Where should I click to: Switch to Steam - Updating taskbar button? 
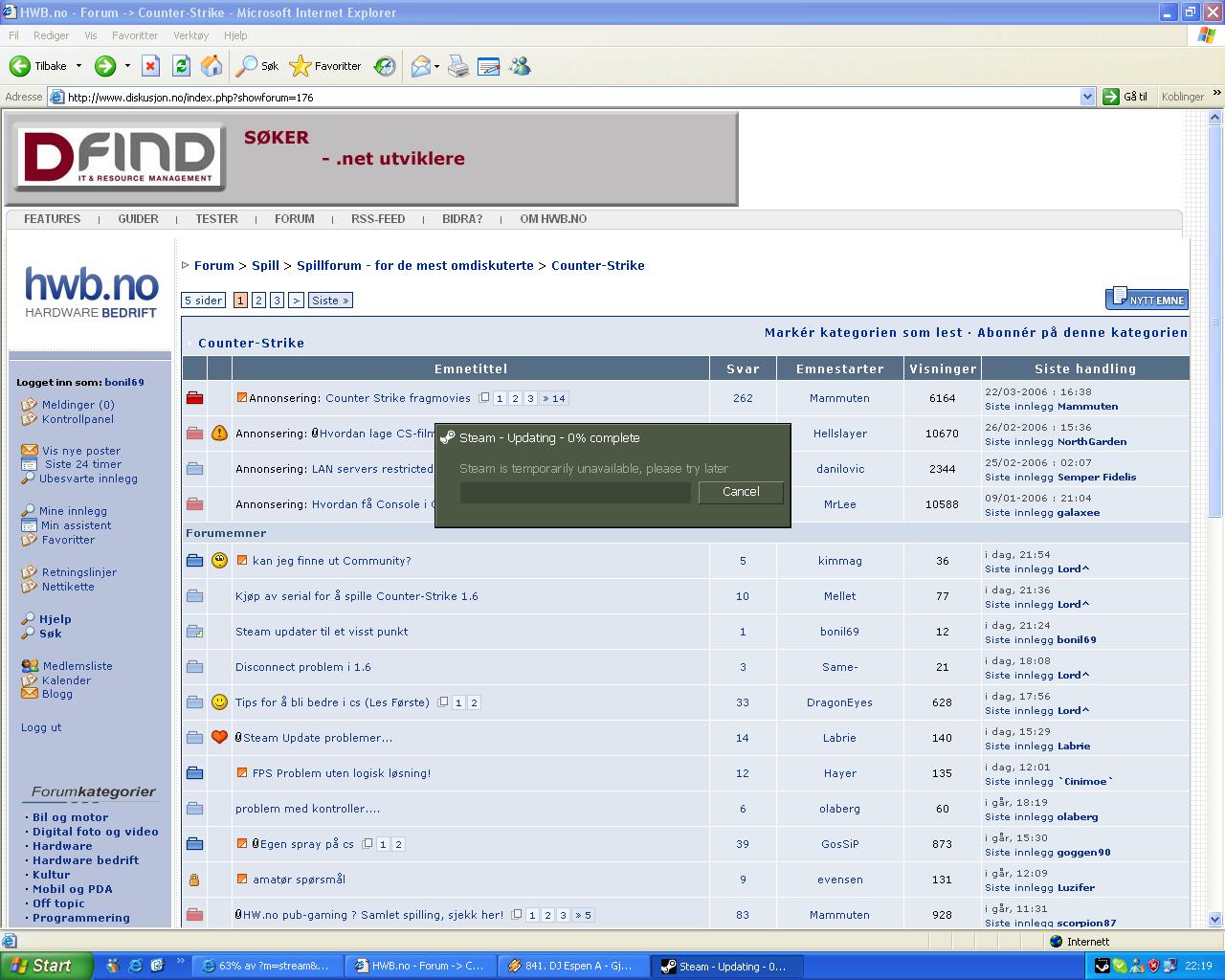point(725,967)
